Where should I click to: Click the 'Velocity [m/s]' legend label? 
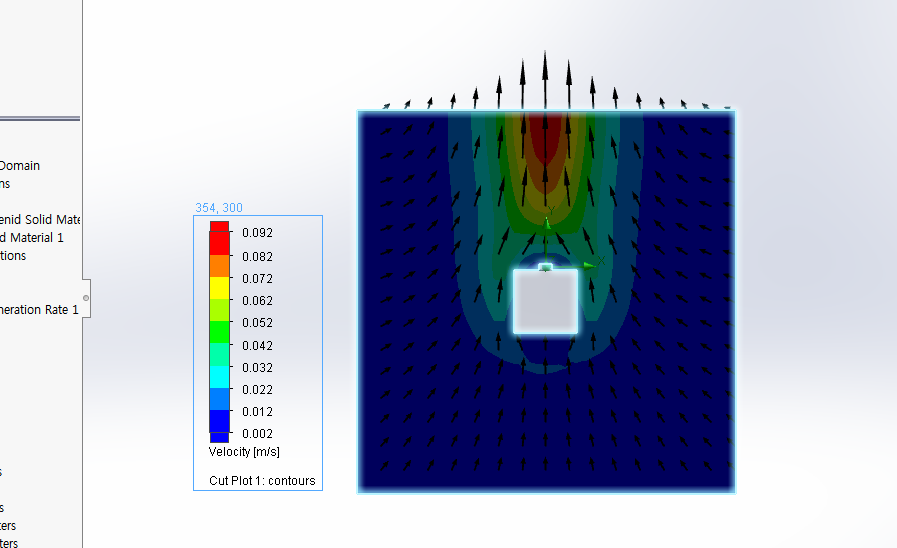point(244,452)
